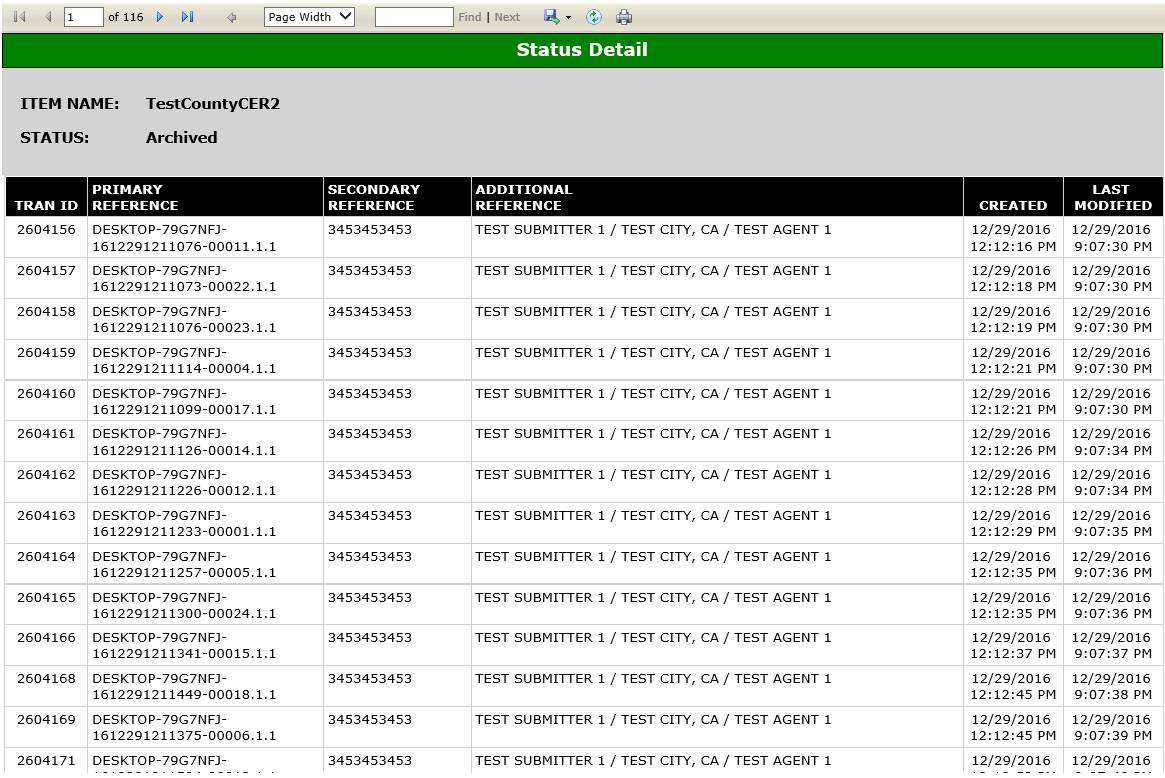Click the Next search link

point(507,17)
